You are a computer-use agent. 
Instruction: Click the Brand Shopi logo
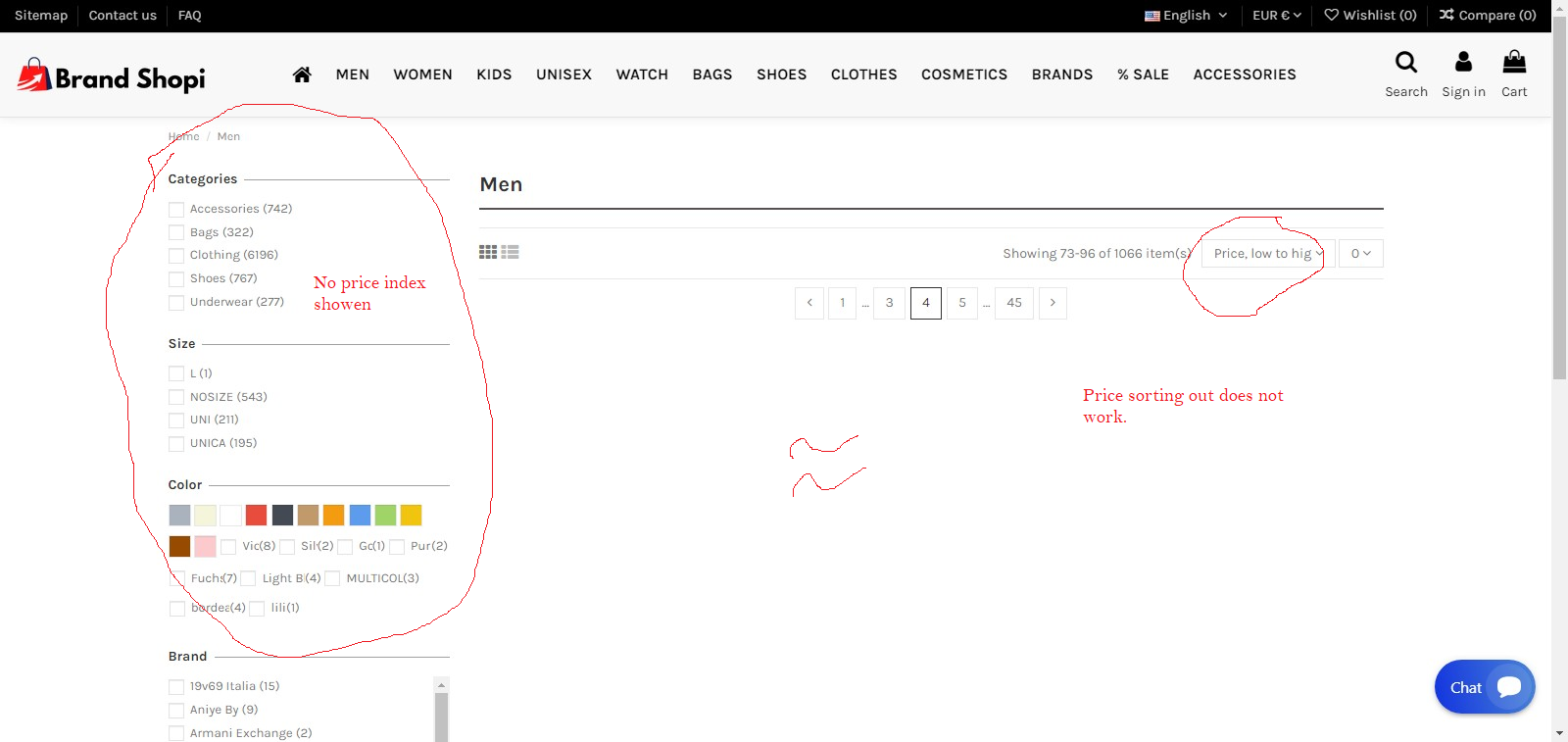111,76
